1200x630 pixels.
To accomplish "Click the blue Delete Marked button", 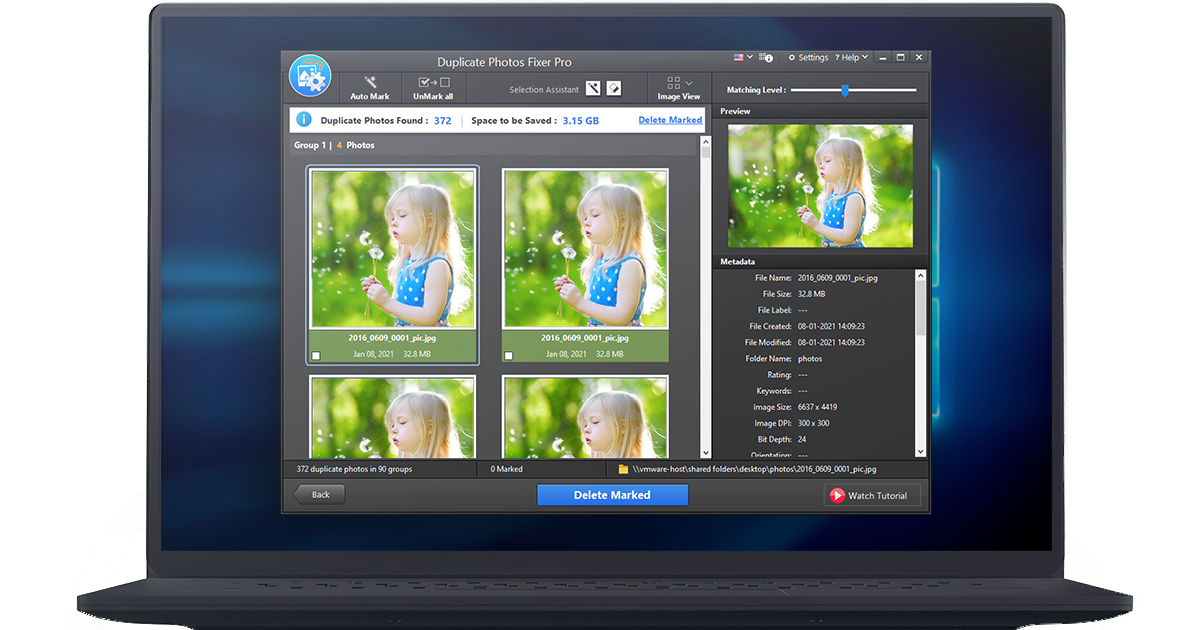I will 612,495.
